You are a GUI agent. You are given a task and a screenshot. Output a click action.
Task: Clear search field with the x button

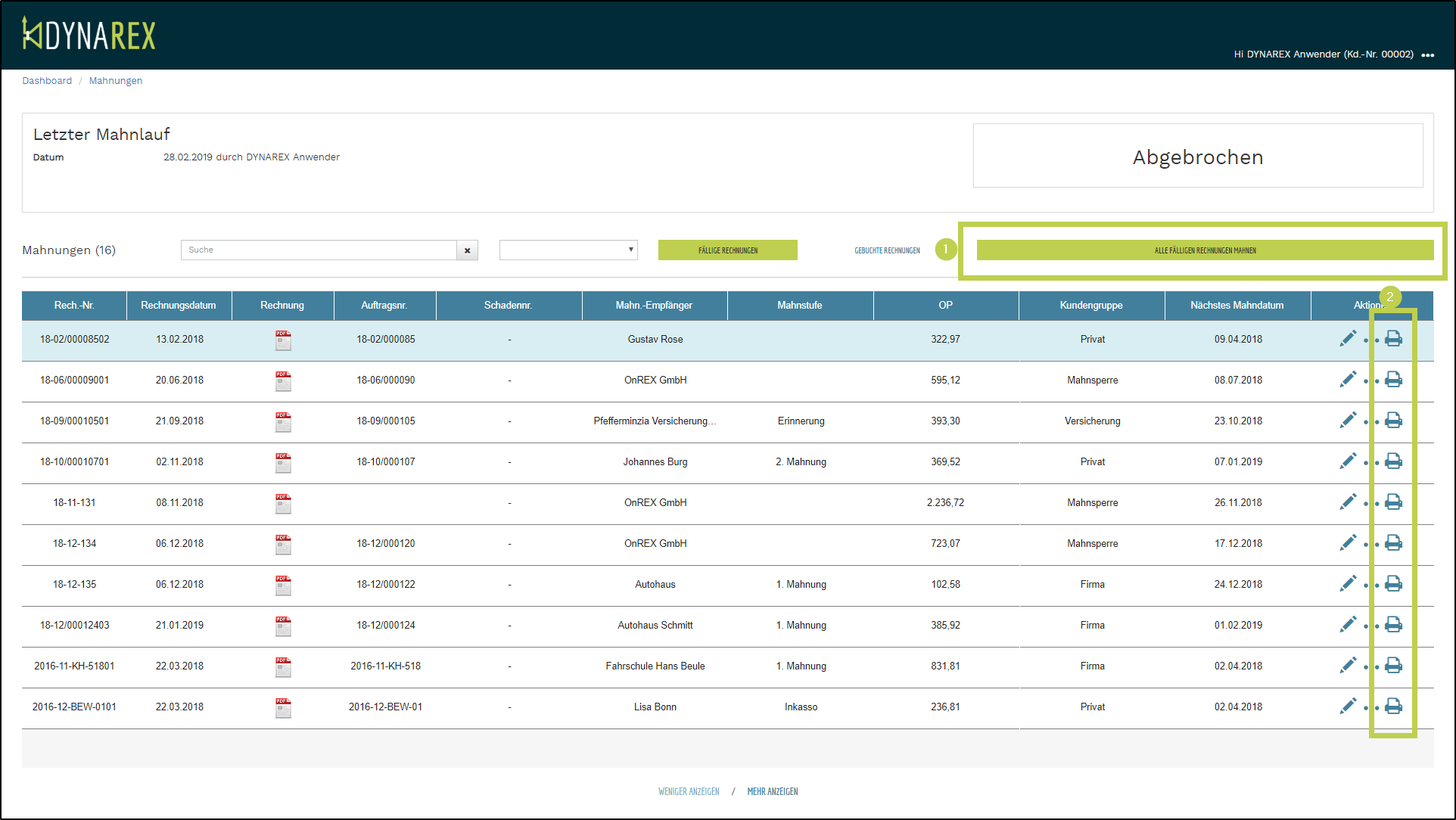(x=467, y=250)
